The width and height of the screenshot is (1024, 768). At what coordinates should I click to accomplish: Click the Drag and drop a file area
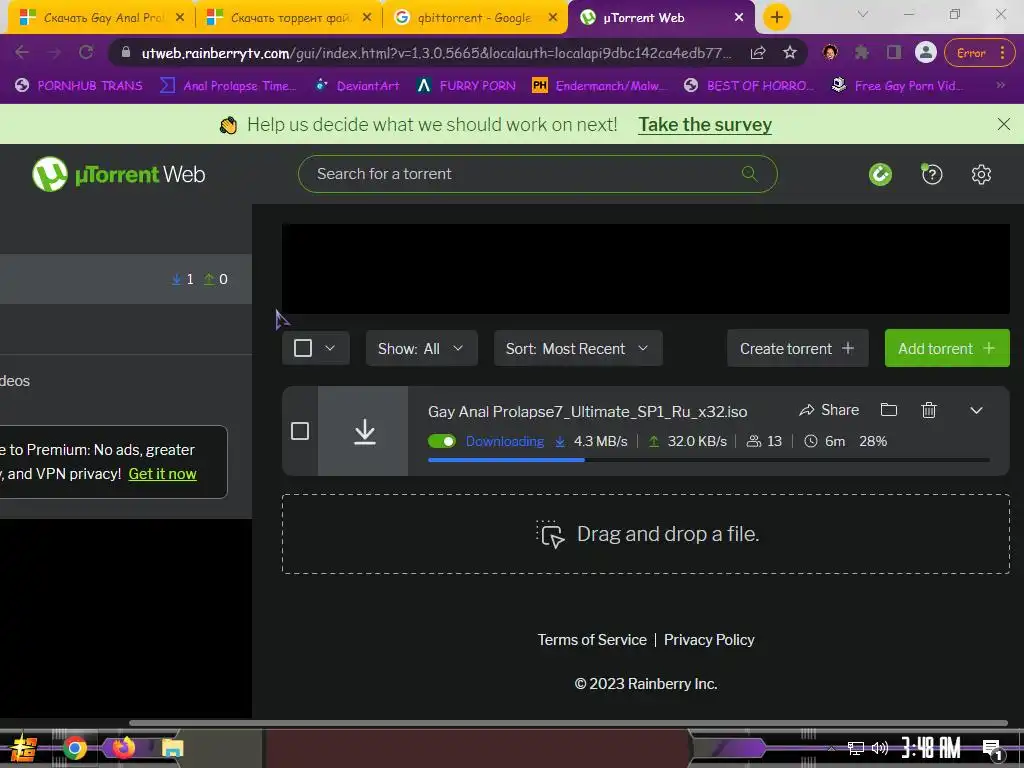[645, 534]
